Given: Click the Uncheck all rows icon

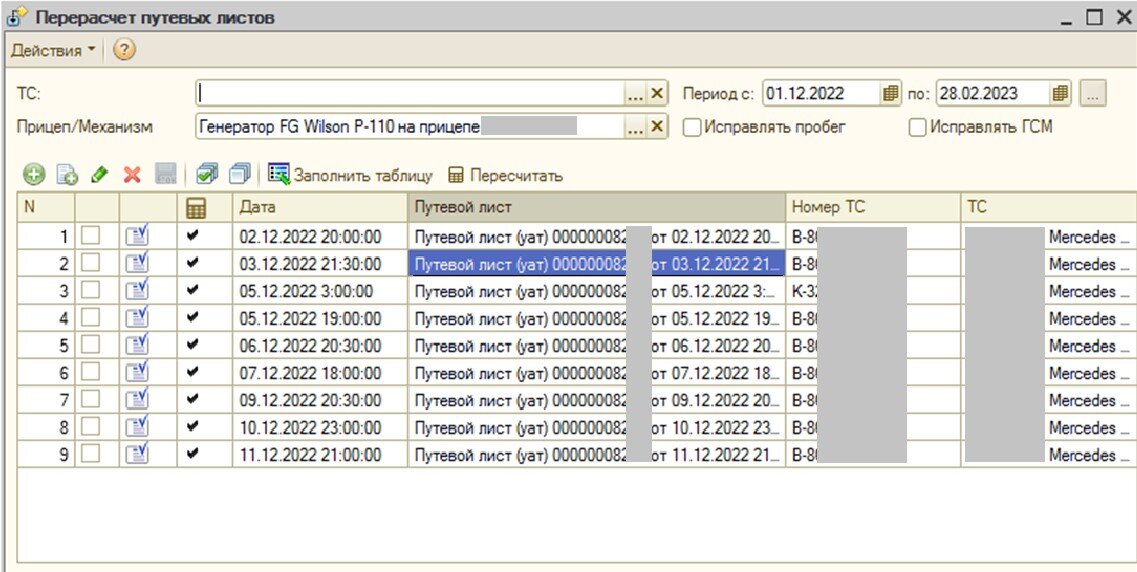Looking at the screenshot, I should click(240, 175).
